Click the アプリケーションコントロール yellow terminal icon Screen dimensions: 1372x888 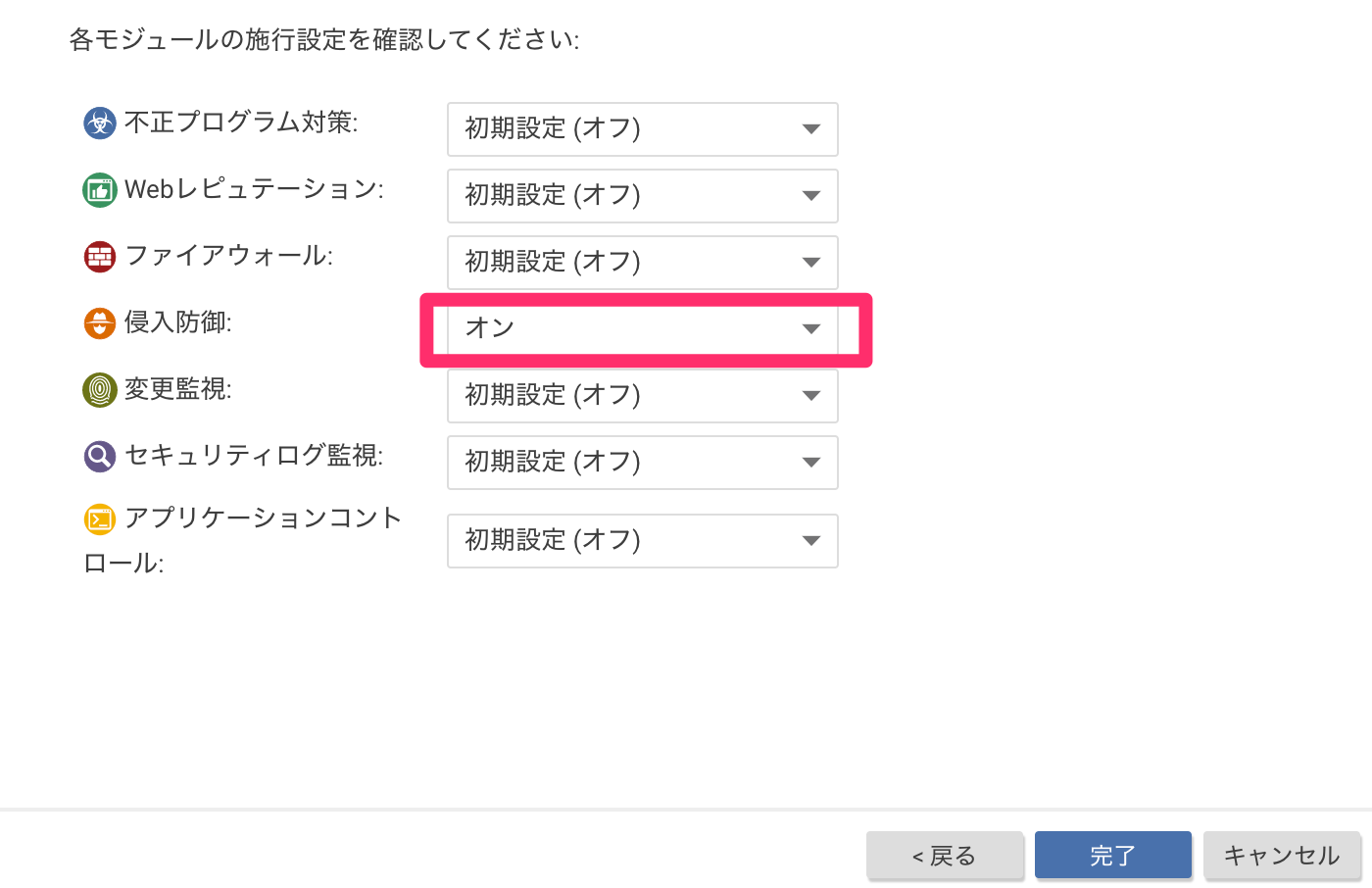click(x=99, y=518)
